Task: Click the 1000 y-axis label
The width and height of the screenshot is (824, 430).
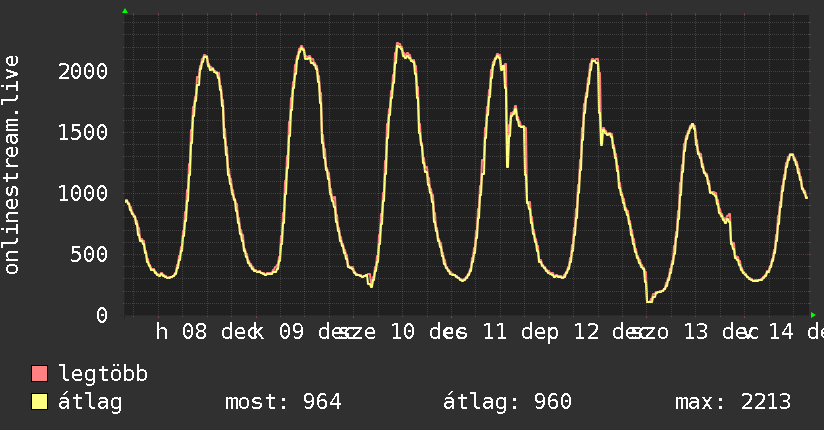Action: click(x=84, y=193)
